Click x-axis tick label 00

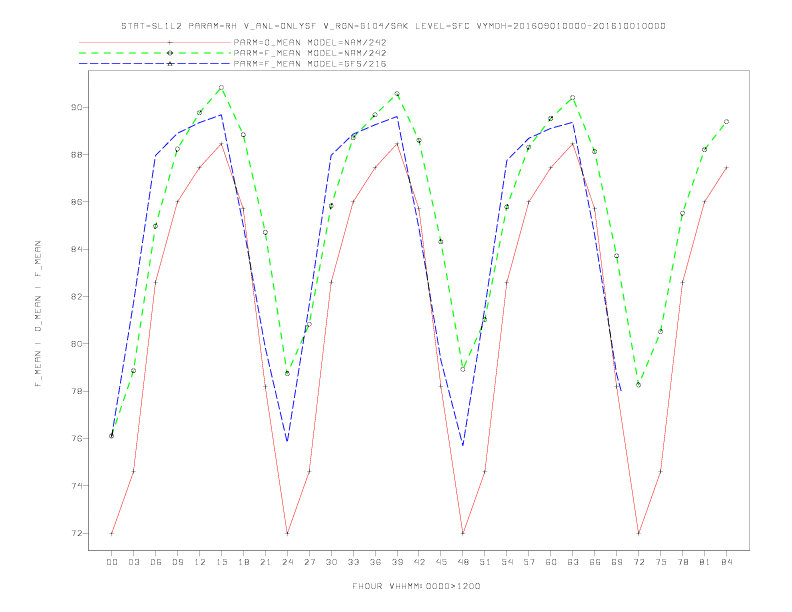tap(112, 562)
